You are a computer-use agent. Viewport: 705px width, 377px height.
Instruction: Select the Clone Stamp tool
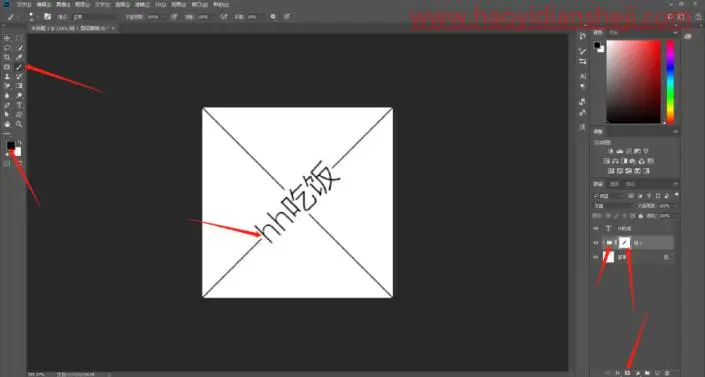(x=7, y=76)
